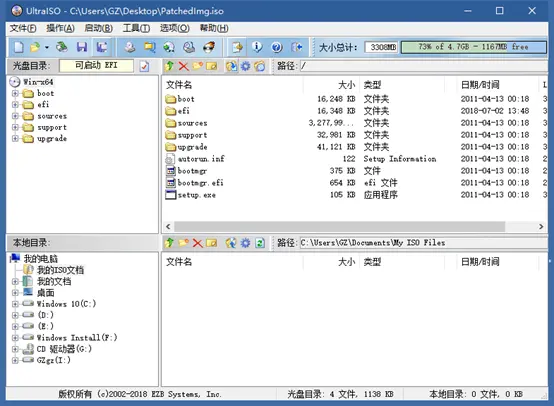Screen dimensions: 554x406
Task: Expand the support folder in ISO tree
Action: (x=15, y=127)
